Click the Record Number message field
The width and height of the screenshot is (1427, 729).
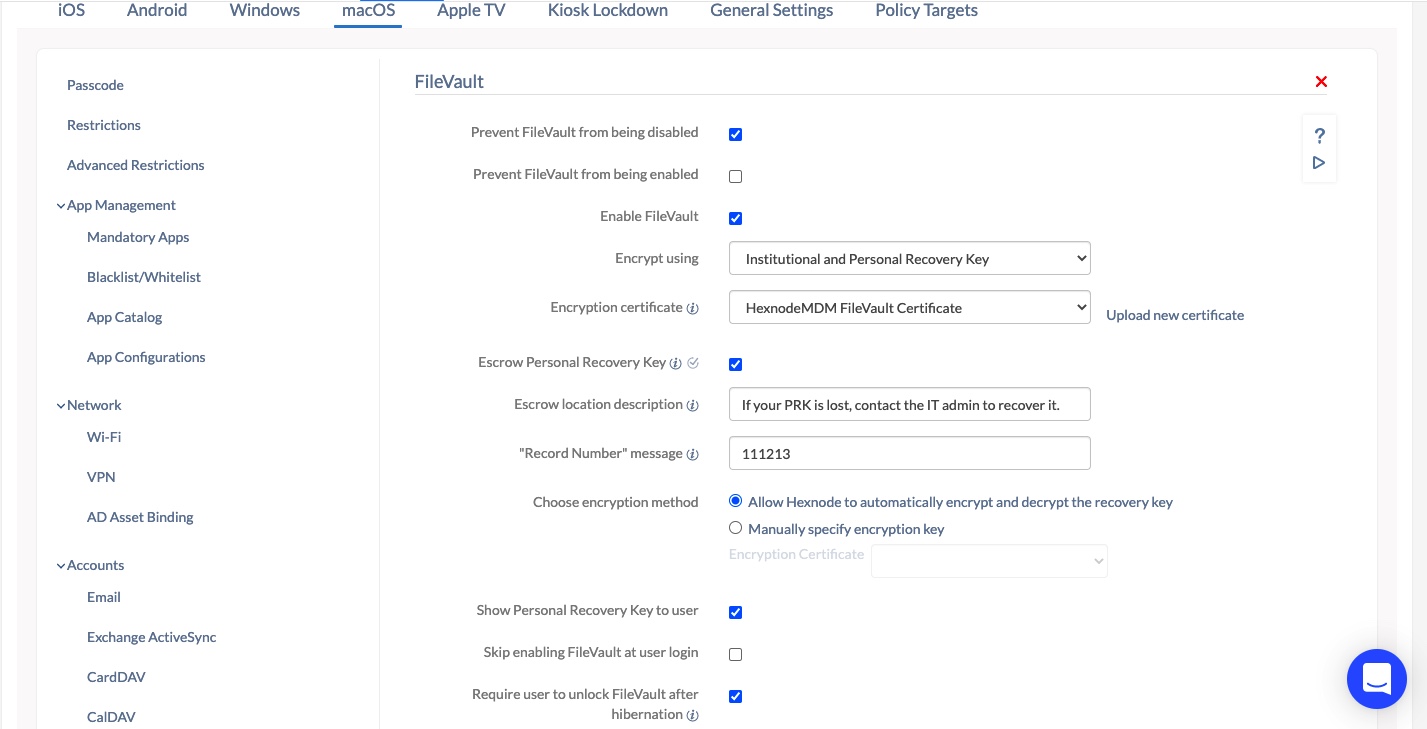909,453
